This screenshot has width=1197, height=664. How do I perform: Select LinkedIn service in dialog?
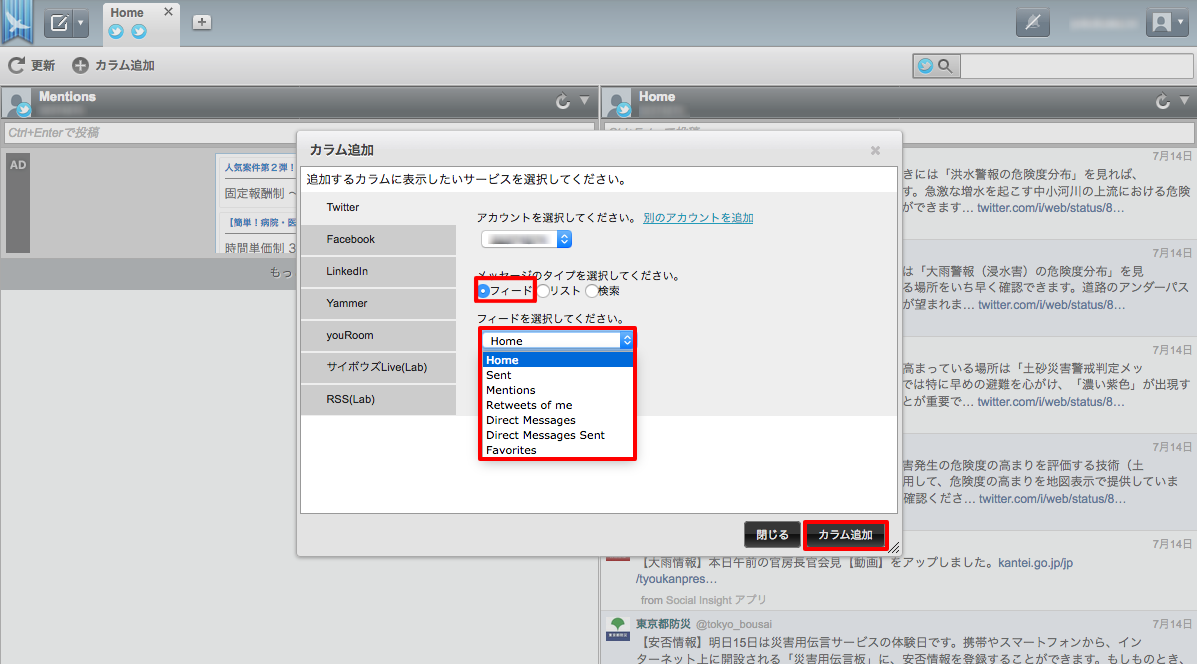point(379,272)
